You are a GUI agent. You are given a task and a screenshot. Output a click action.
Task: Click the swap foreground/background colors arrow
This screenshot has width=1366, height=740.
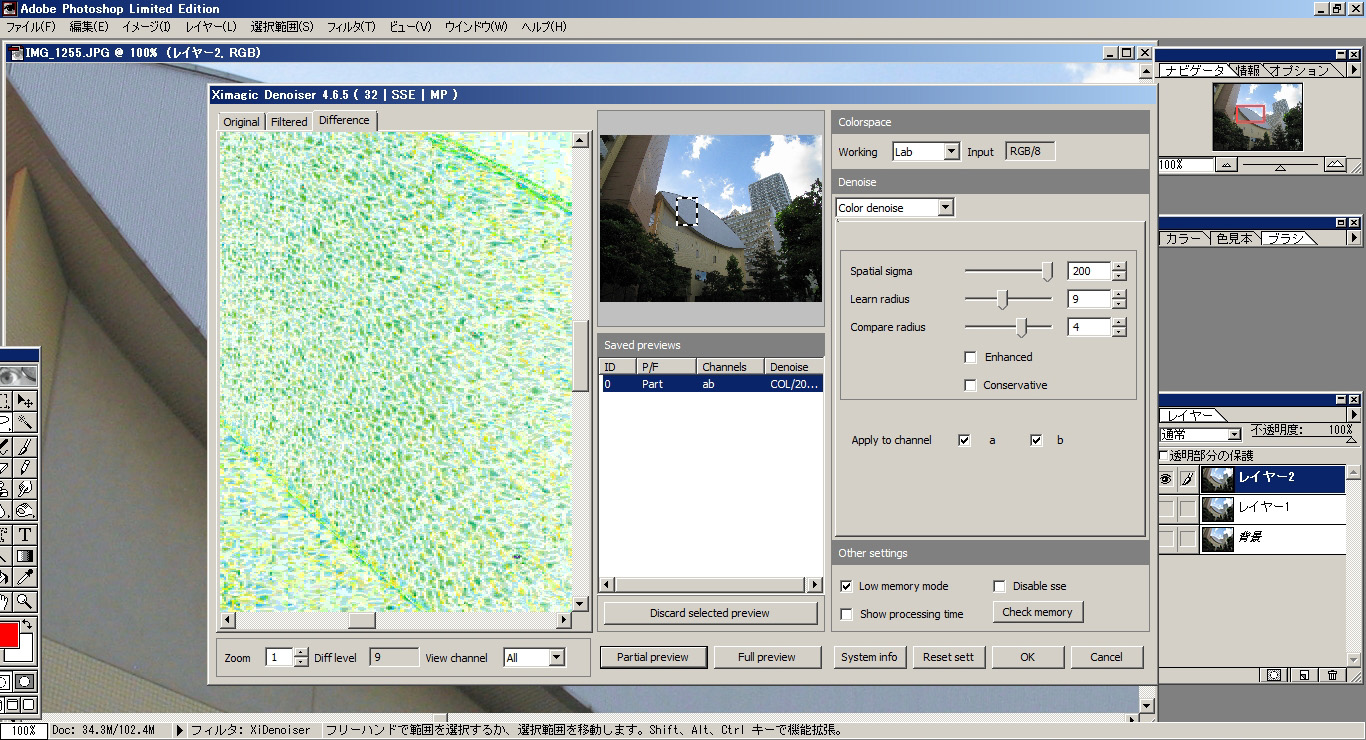[x=28, y=624]
